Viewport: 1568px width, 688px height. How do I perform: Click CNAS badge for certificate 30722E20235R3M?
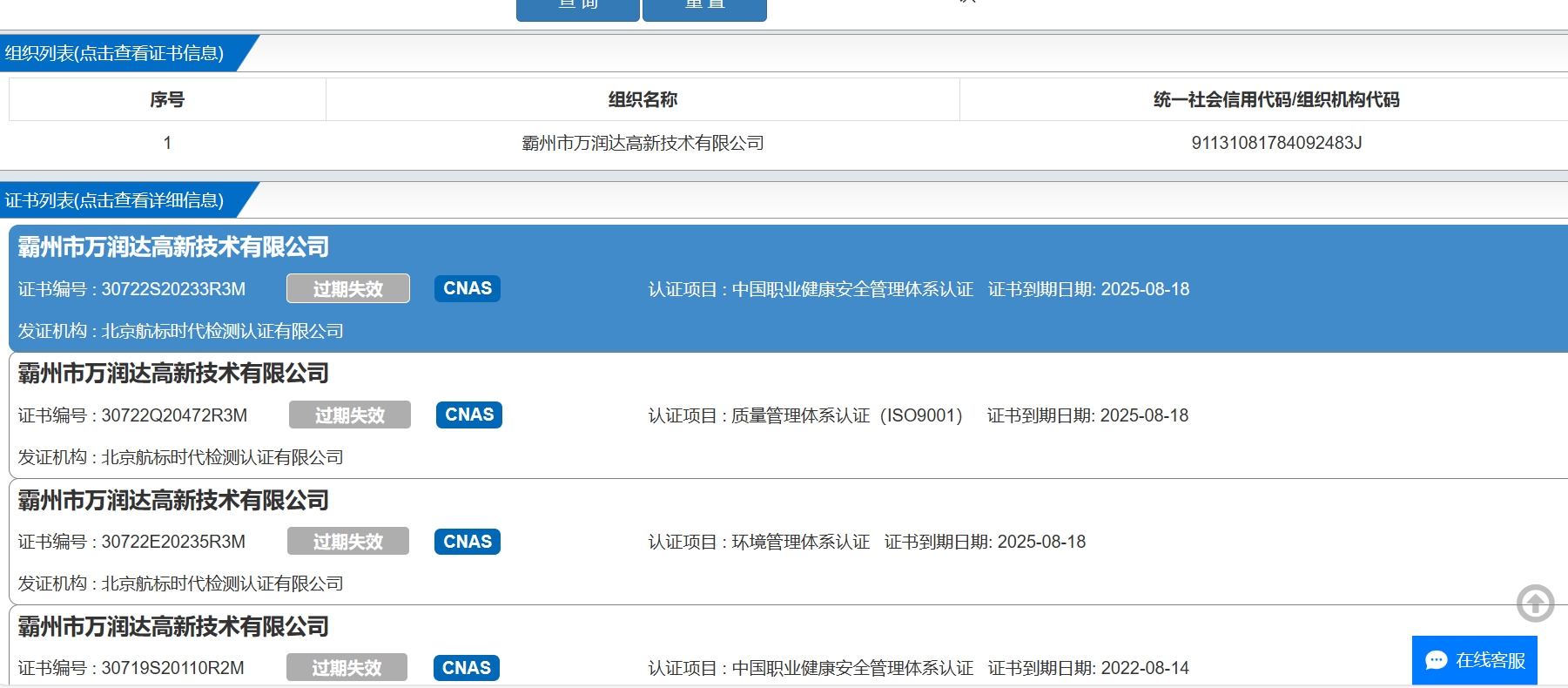point(468,542)
